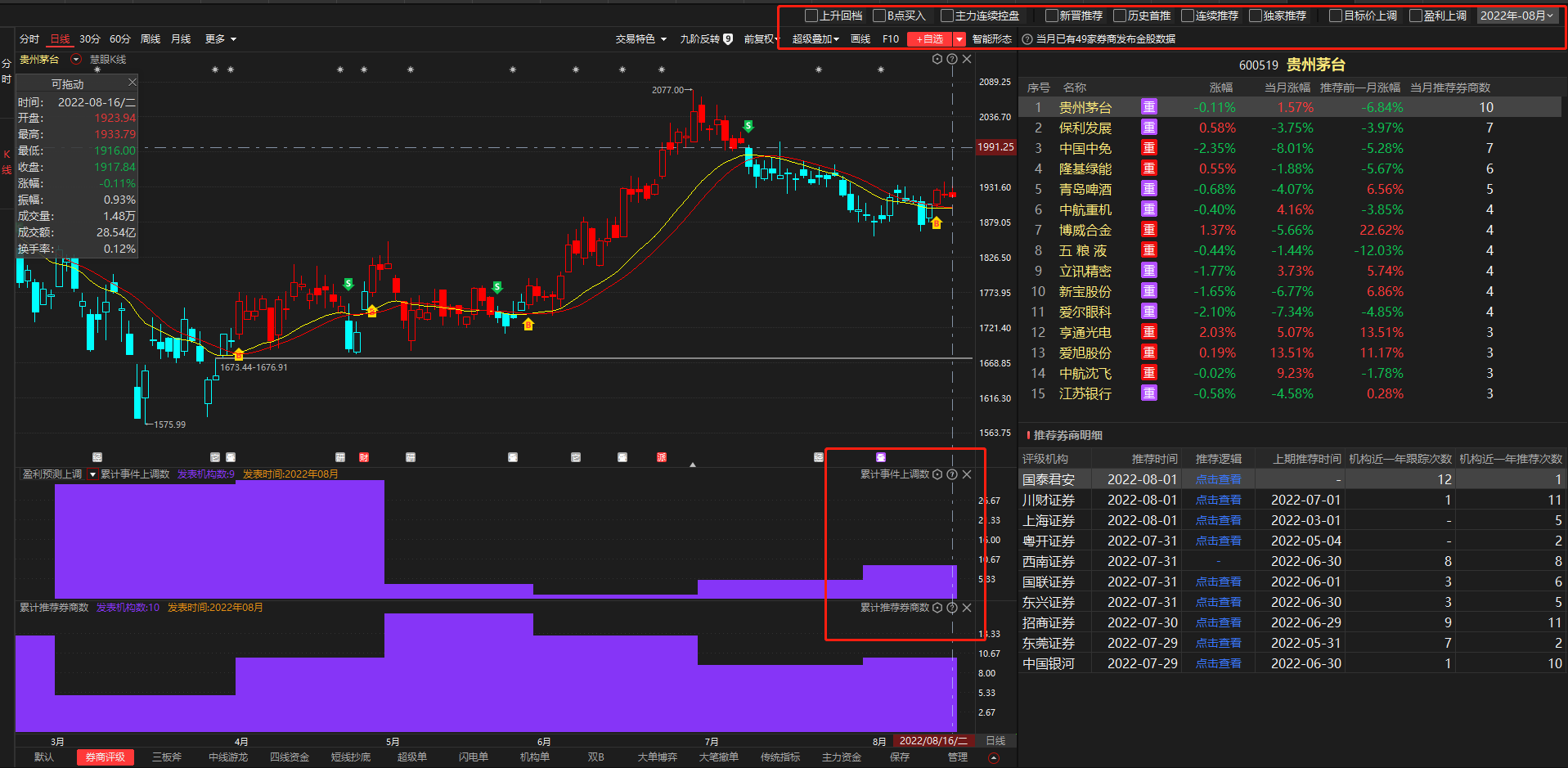Click the 管理 button in bottom bar
This screenshot has height=768, width=1568.
[958, 757]
